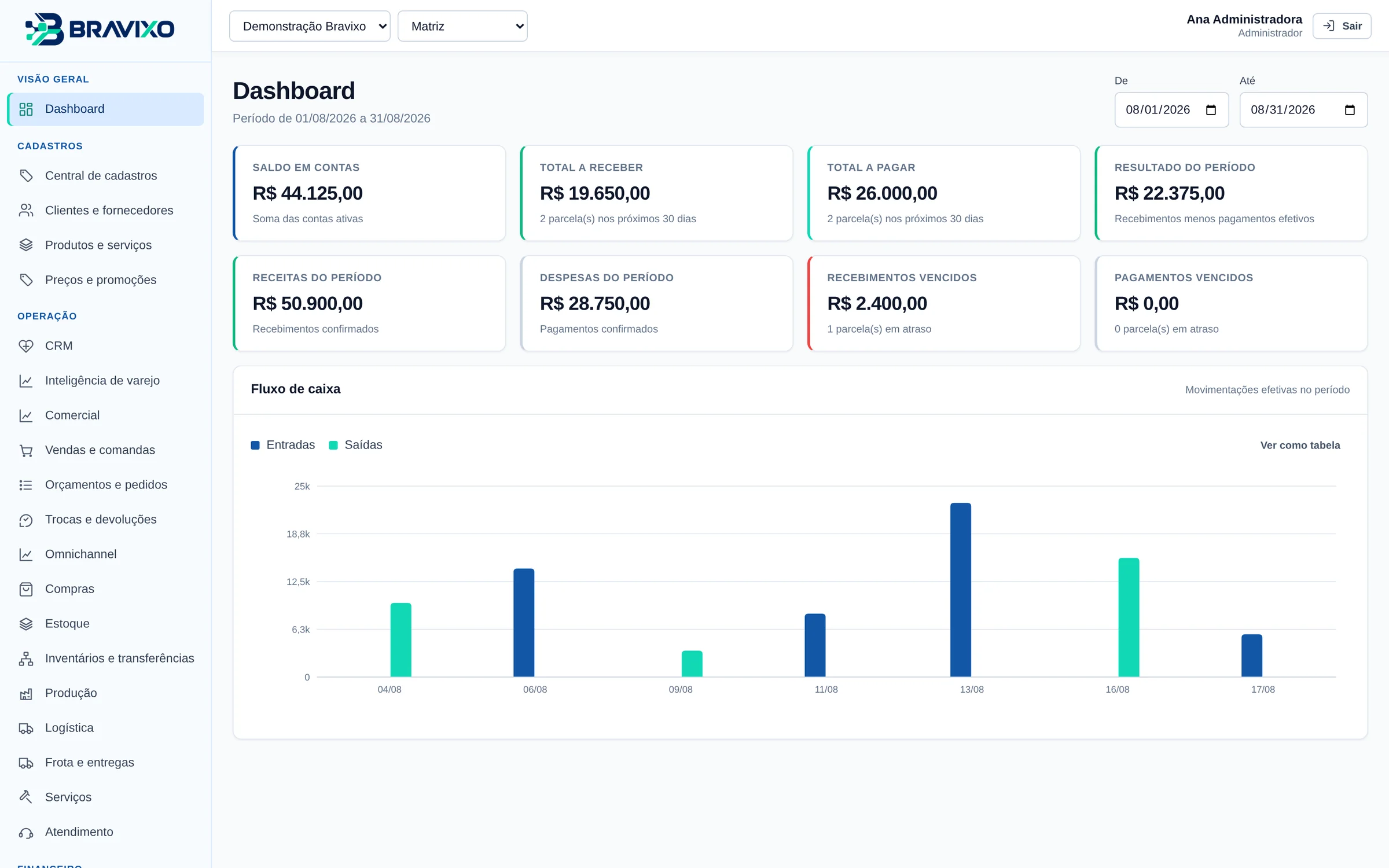Expand the Demonstração Bravixo company dropdown
The width and height of the screenshot is (1389, 868).
pyautogui.click(x=310, y=26)
